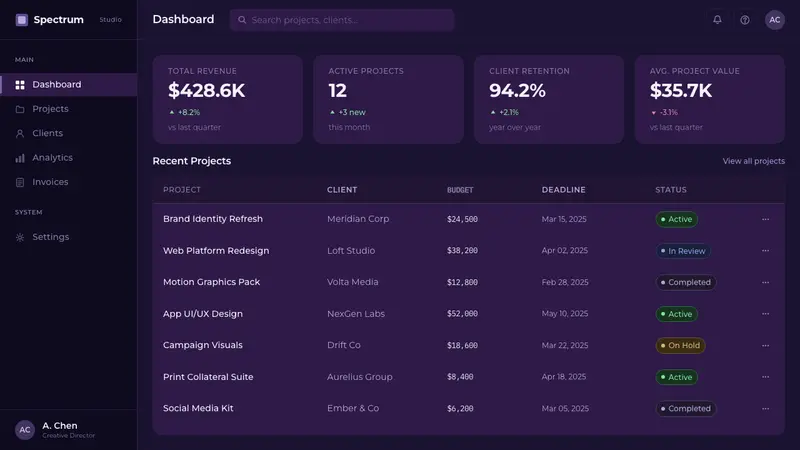Click the search magnifier icon
The image size is (800, 450).
pyautogui.click(x=242, y=20)
